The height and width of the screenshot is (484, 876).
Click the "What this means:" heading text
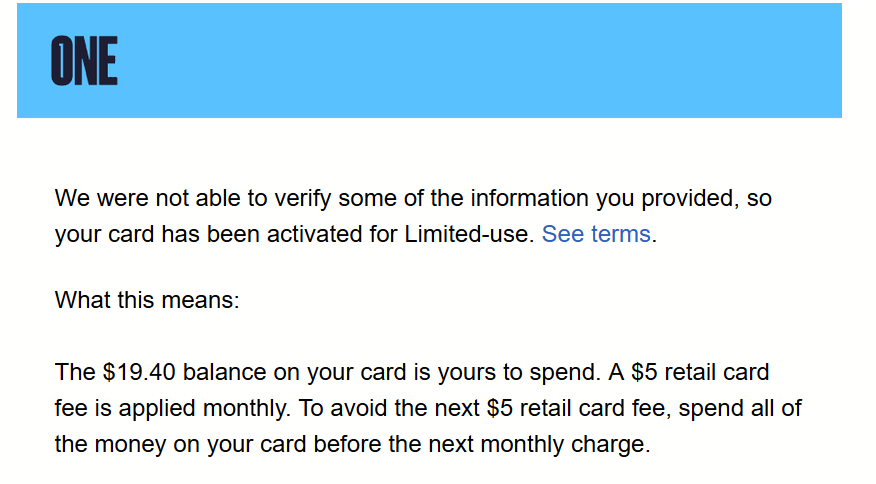pyautogui.click(x=147, y=300)
